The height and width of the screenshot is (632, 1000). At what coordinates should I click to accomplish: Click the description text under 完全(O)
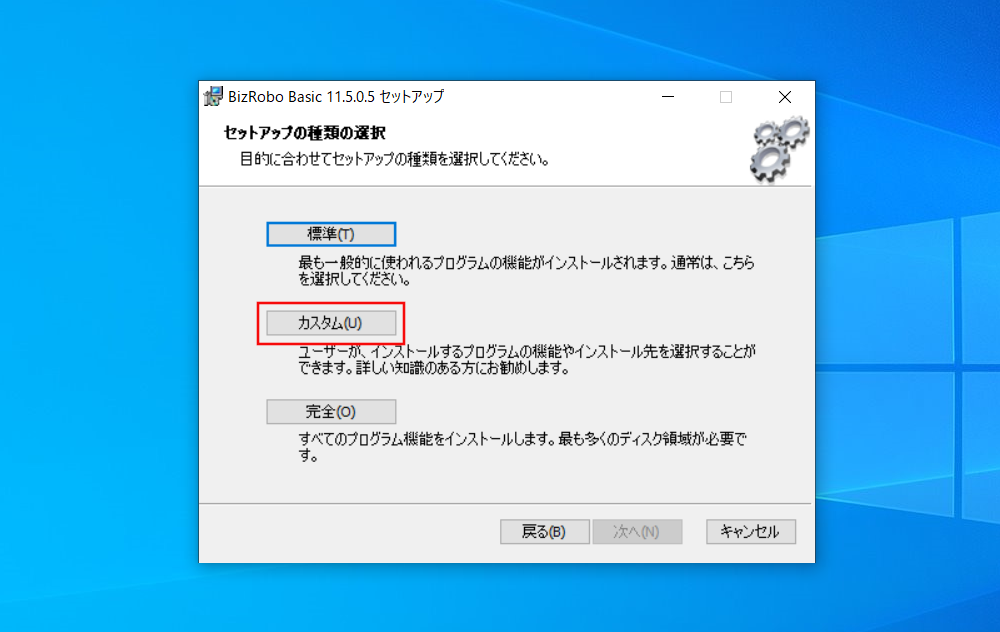pos(522,447)
